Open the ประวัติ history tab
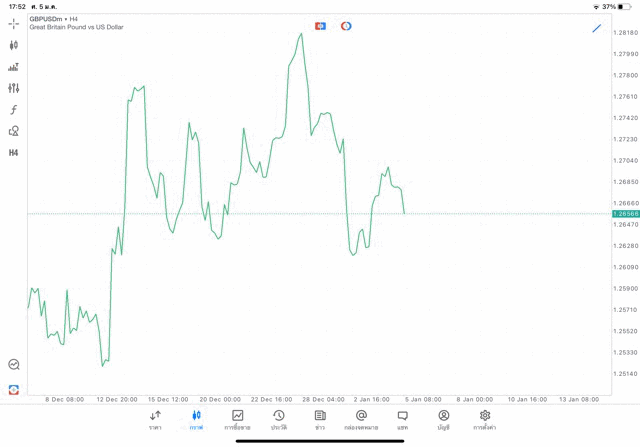 (278, 420)
